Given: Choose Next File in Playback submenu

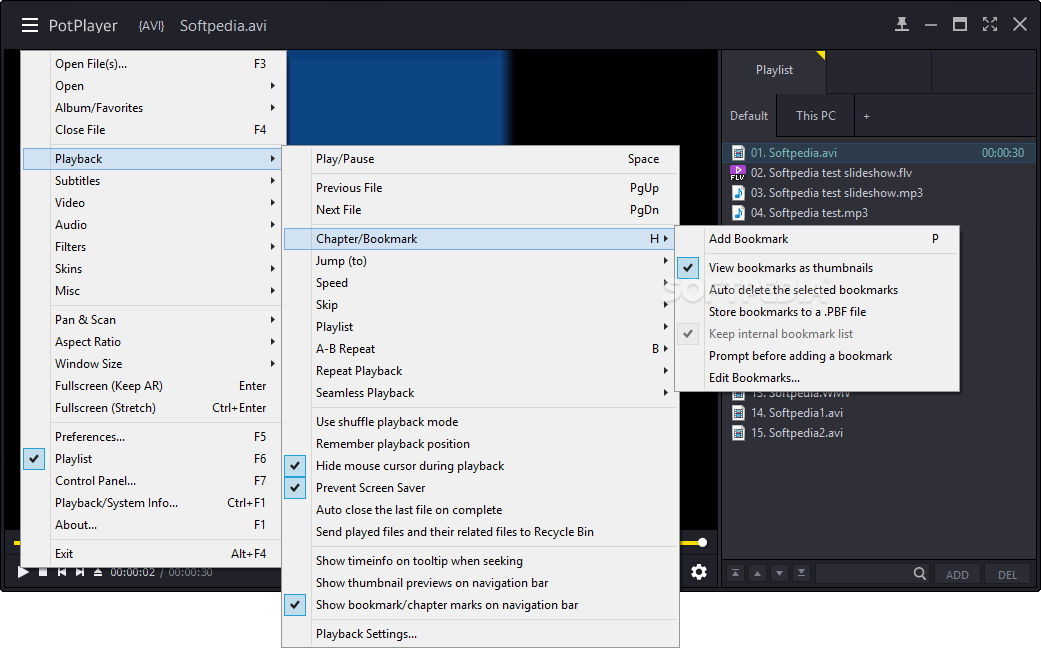Looking at the screenshot, I should pyautogui.click(x=481, y=210).
